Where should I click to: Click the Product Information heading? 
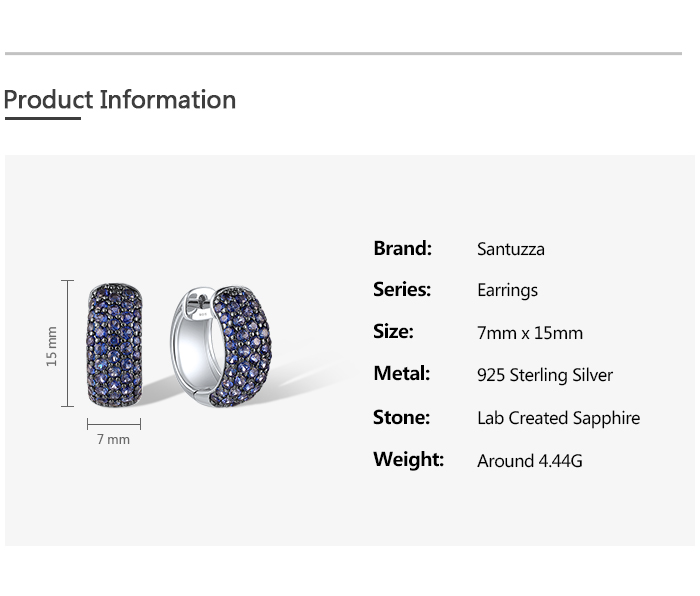(x=120, y=100)
